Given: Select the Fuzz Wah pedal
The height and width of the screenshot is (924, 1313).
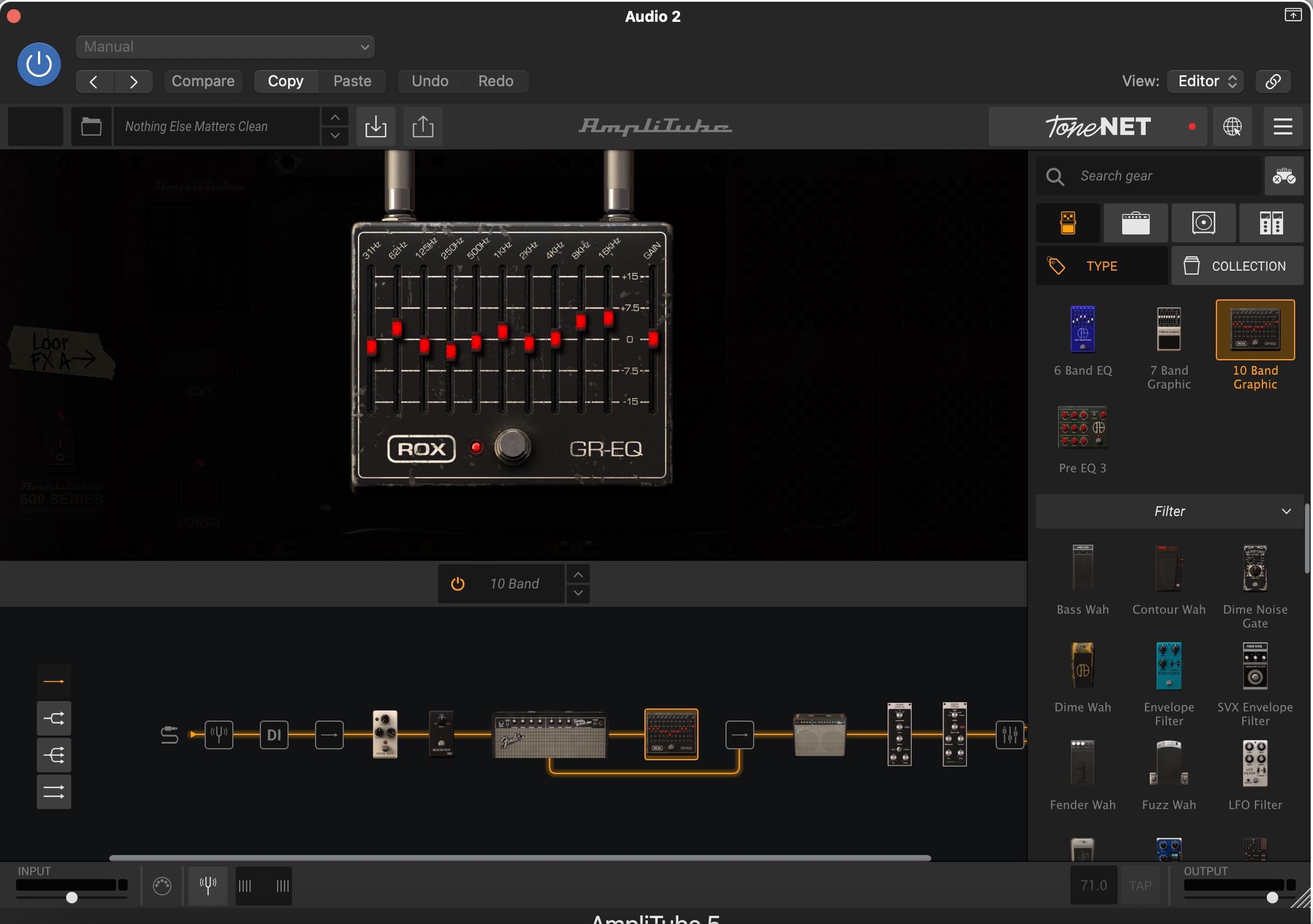Looking at the screenshot, I should pos(1169,775).
